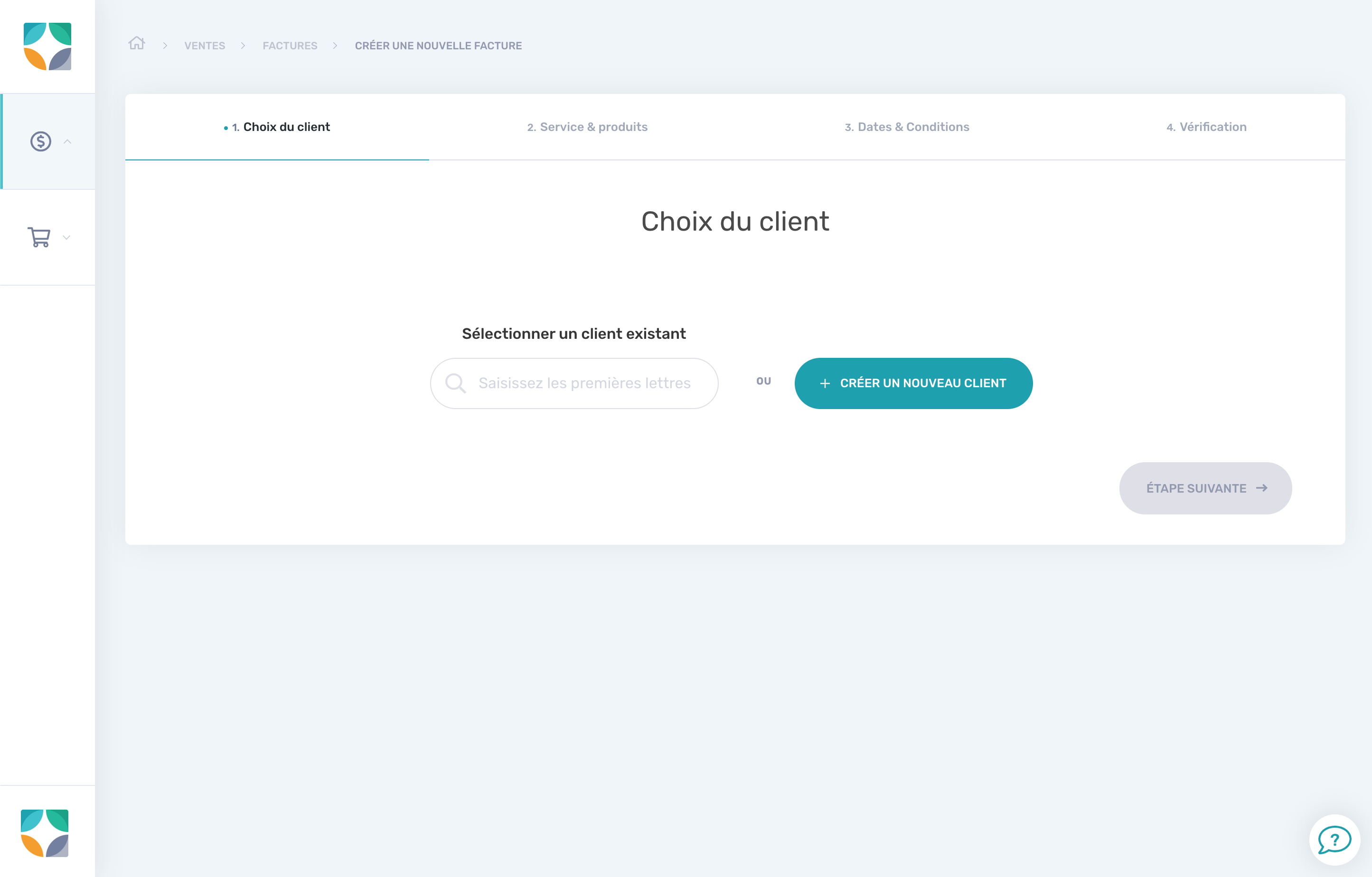Click the VENTES breadcrumb item
The height and width of the screenshot is (877, 1372).
205,46
